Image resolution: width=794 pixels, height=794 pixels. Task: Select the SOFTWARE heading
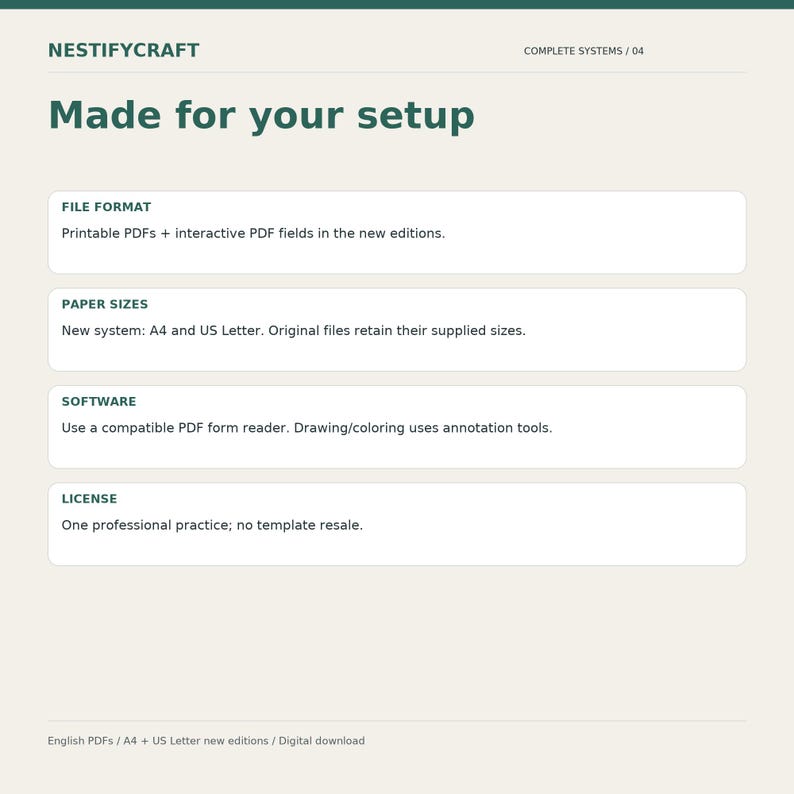[99, 402]
